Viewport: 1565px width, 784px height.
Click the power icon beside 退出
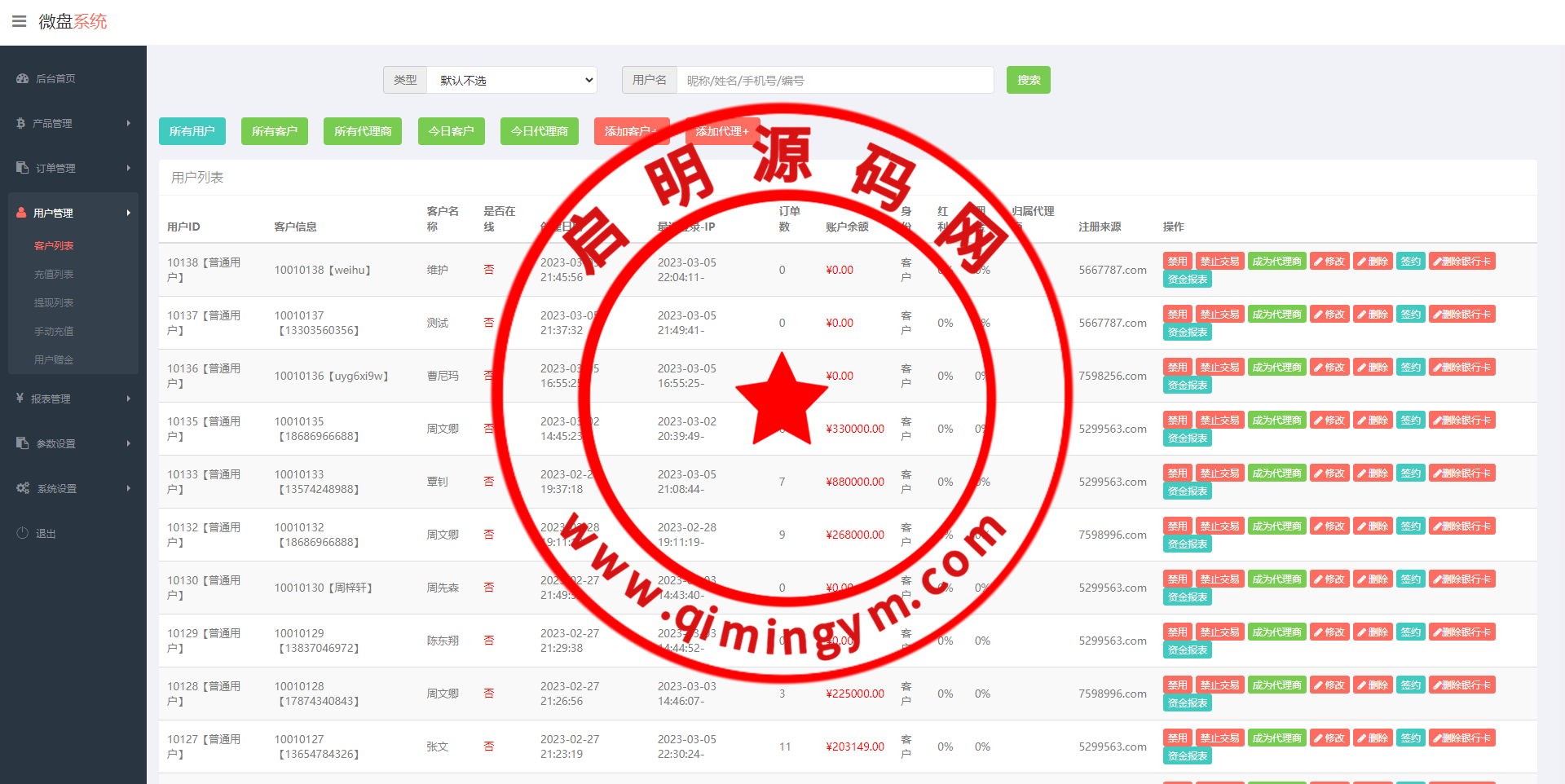click(x=22, y=533)
